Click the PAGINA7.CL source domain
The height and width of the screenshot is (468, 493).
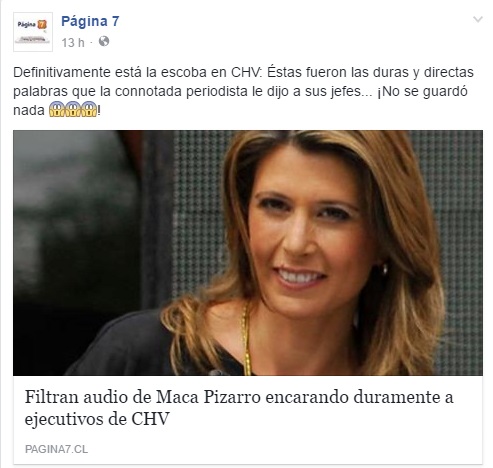point(56,449)
